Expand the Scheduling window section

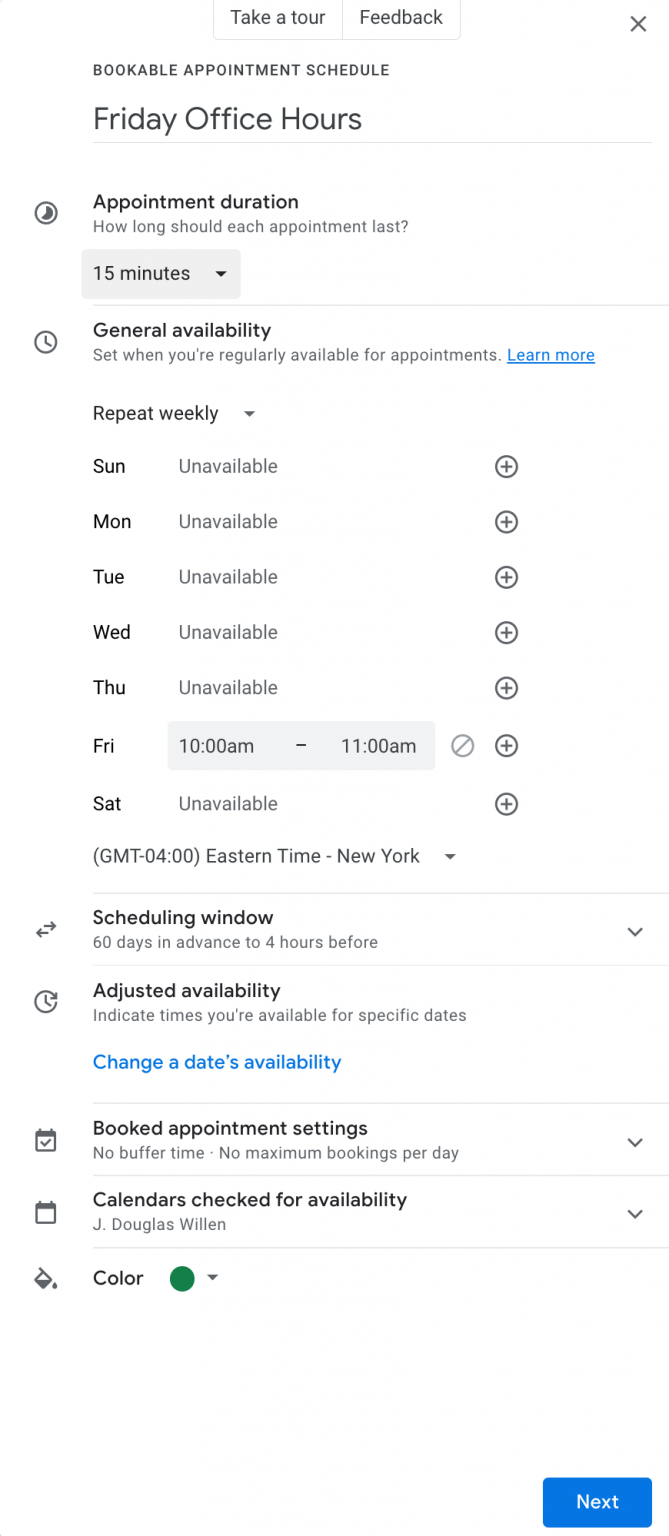coord(635,931)
